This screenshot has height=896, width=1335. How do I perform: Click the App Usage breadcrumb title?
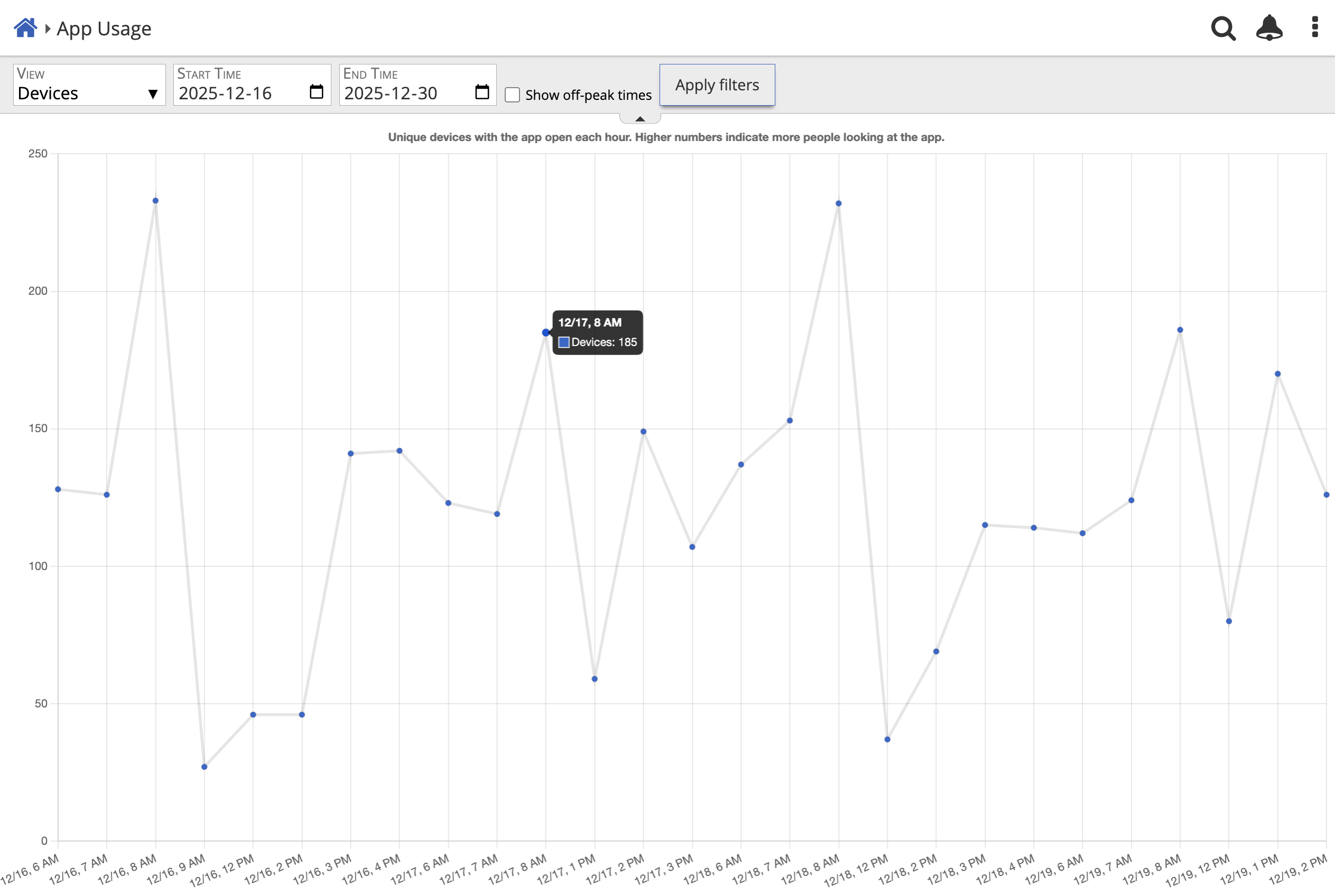pyautogui.click(x=104, y=29)
